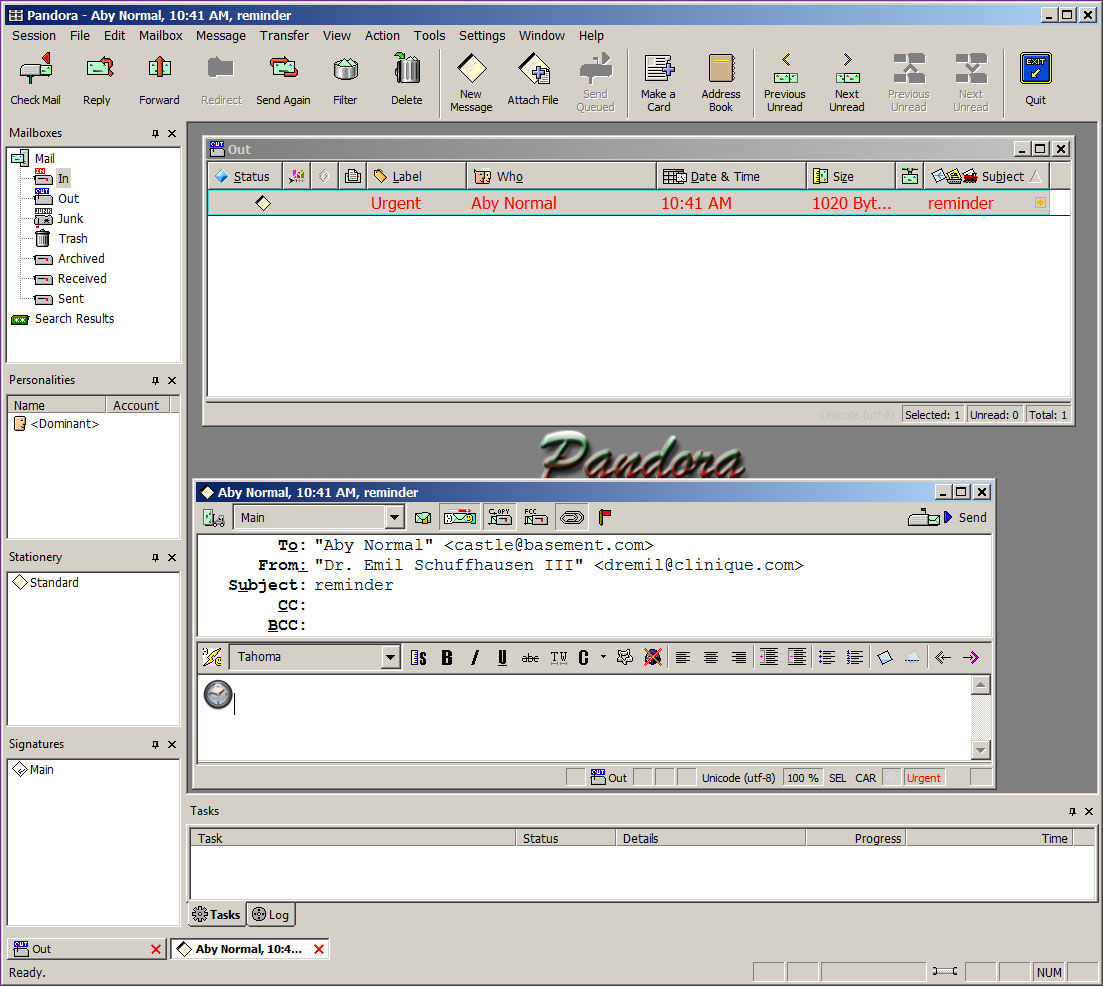Click the Filter toolbar icon

point(345,78)
